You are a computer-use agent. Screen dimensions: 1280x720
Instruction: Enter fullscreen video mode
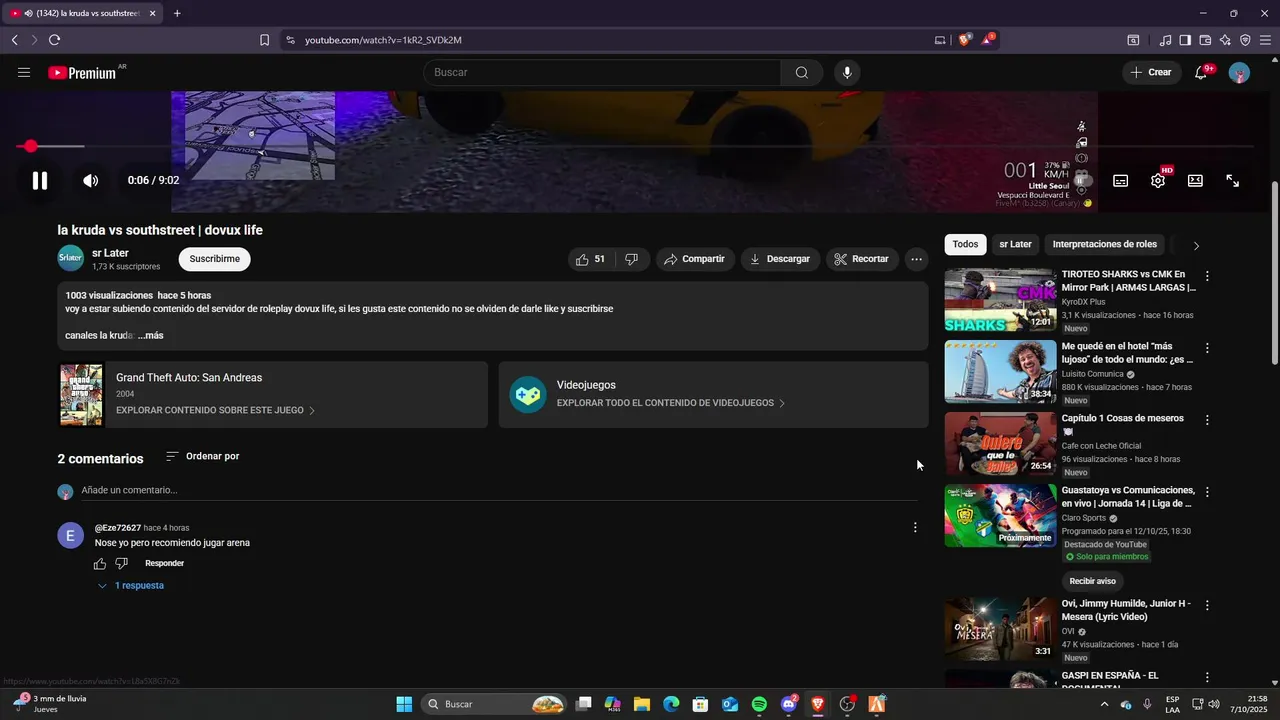coord(1233,181)
